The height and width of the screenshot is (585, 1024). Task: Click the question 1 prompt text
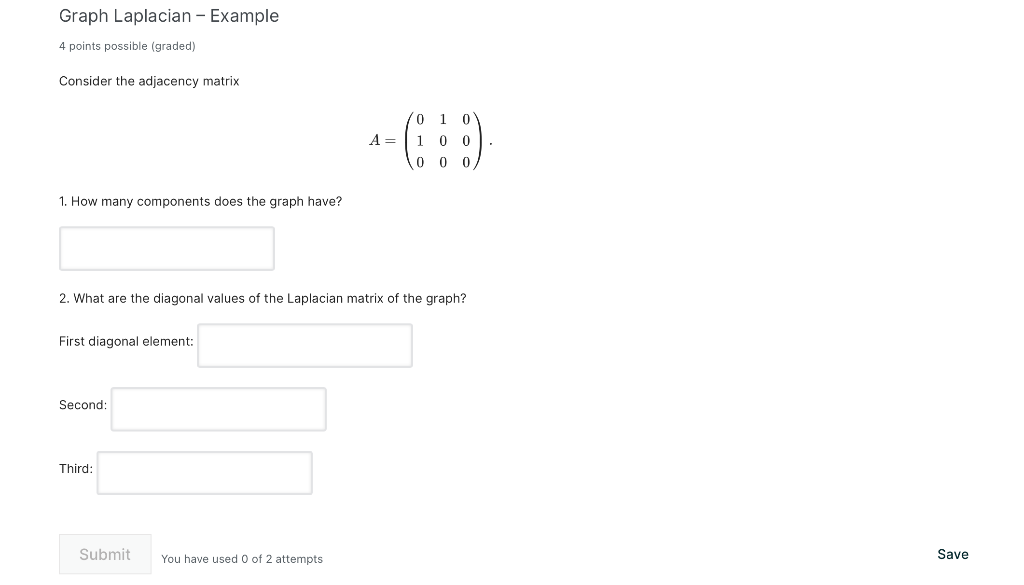200,201
